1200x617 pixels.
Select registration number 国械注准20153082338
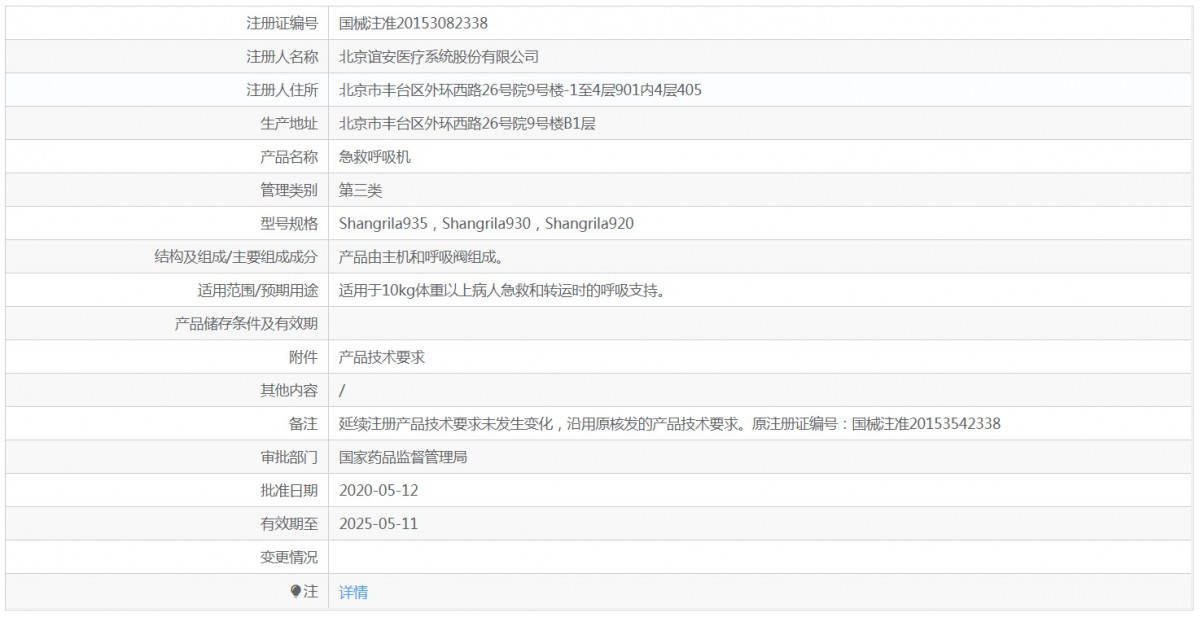pos(413,23)
